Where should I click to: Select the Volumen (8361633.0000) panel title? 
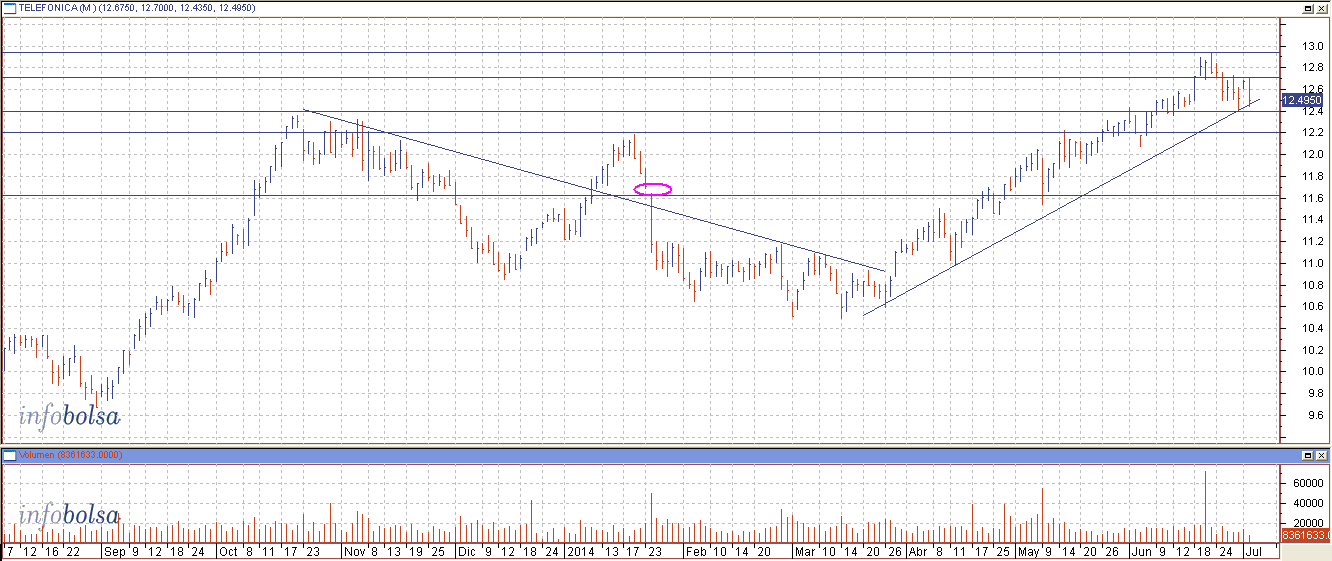tap(71, 455)
